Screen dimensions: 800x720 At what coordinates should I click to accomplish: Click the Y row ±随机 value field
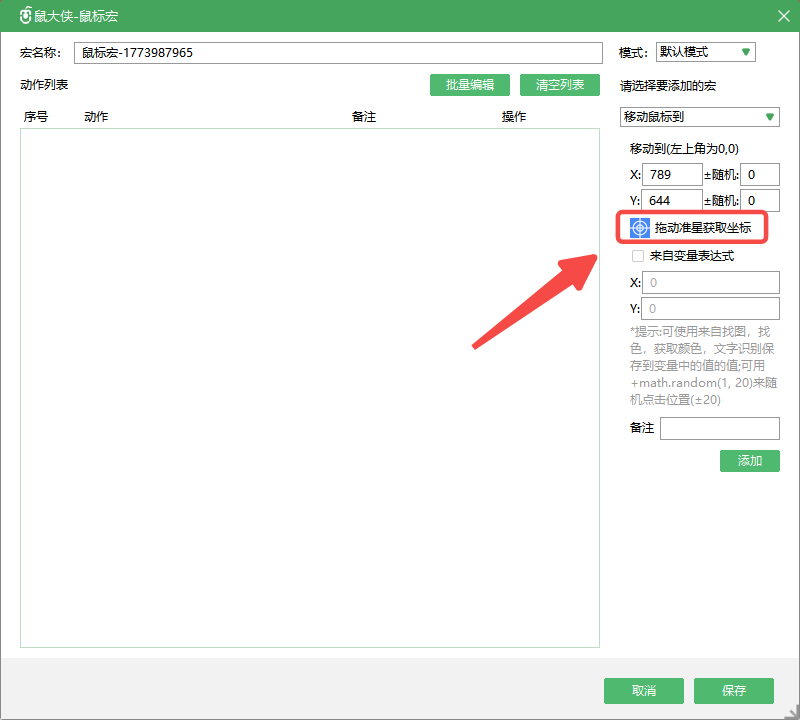pos(760,201)
